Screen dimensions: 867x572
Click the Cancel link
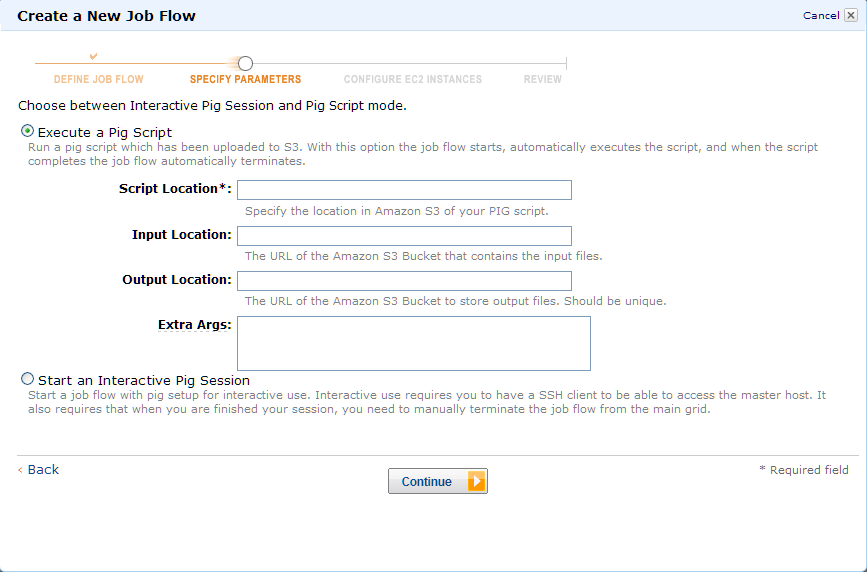click(x=821, y=15)
